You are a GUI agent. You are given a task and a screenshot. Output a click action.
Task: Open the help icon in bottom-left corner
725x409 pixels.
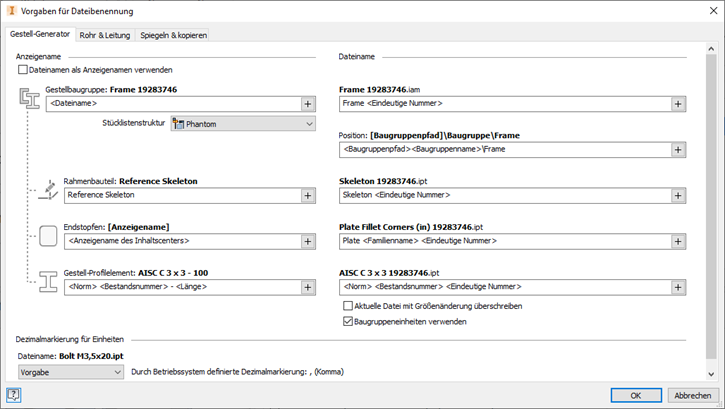[x=14, y=394]
